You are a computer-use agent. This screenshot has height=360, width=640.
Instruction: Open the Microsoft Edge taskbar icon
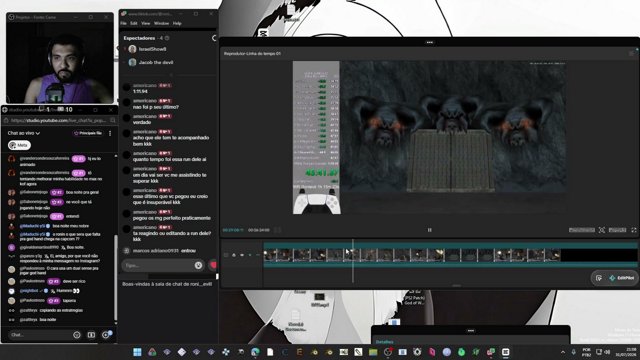click(x=255, y=352)
